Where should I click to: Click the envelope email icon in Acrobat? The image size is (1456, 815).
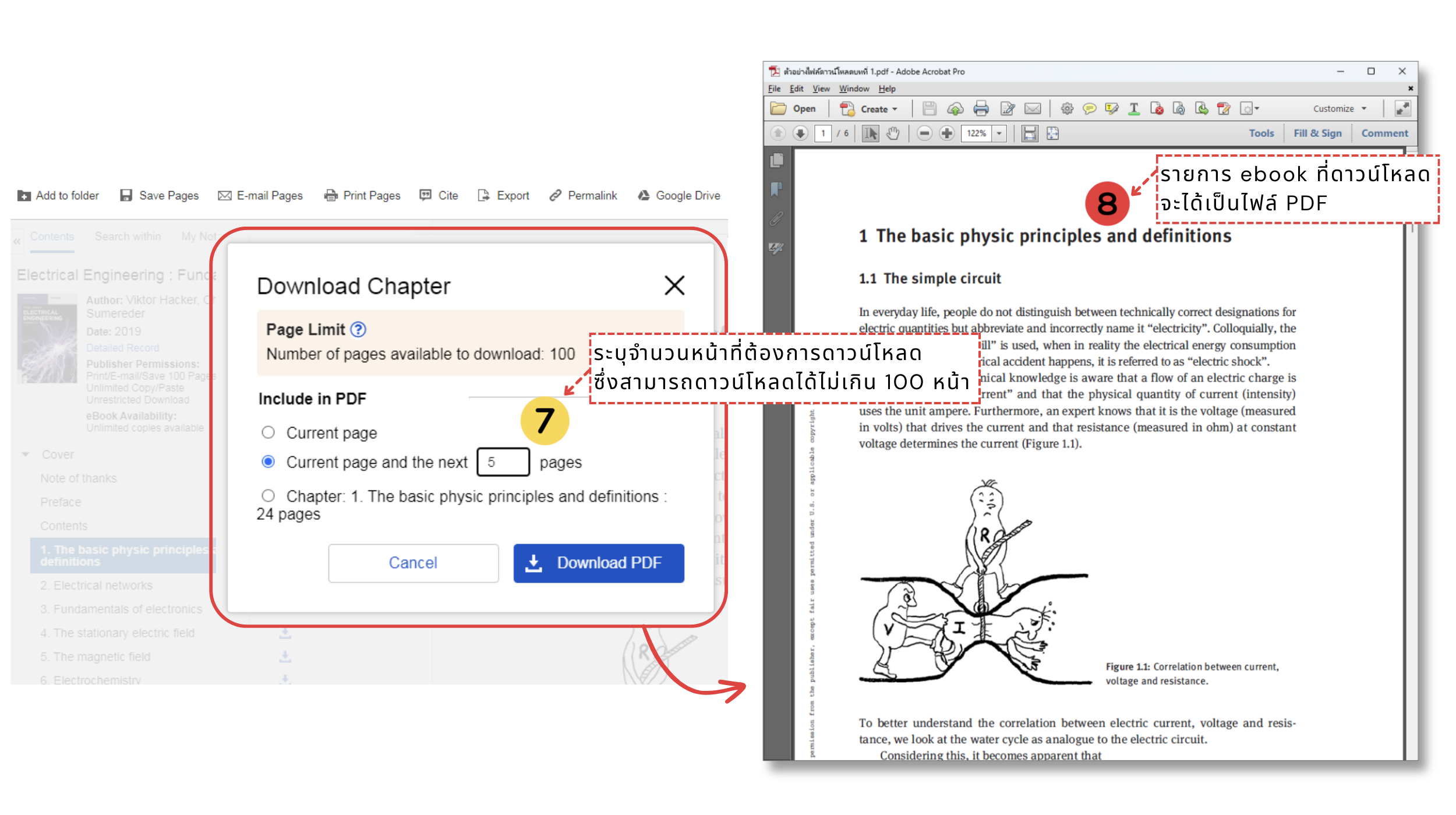click(1033, 109)
